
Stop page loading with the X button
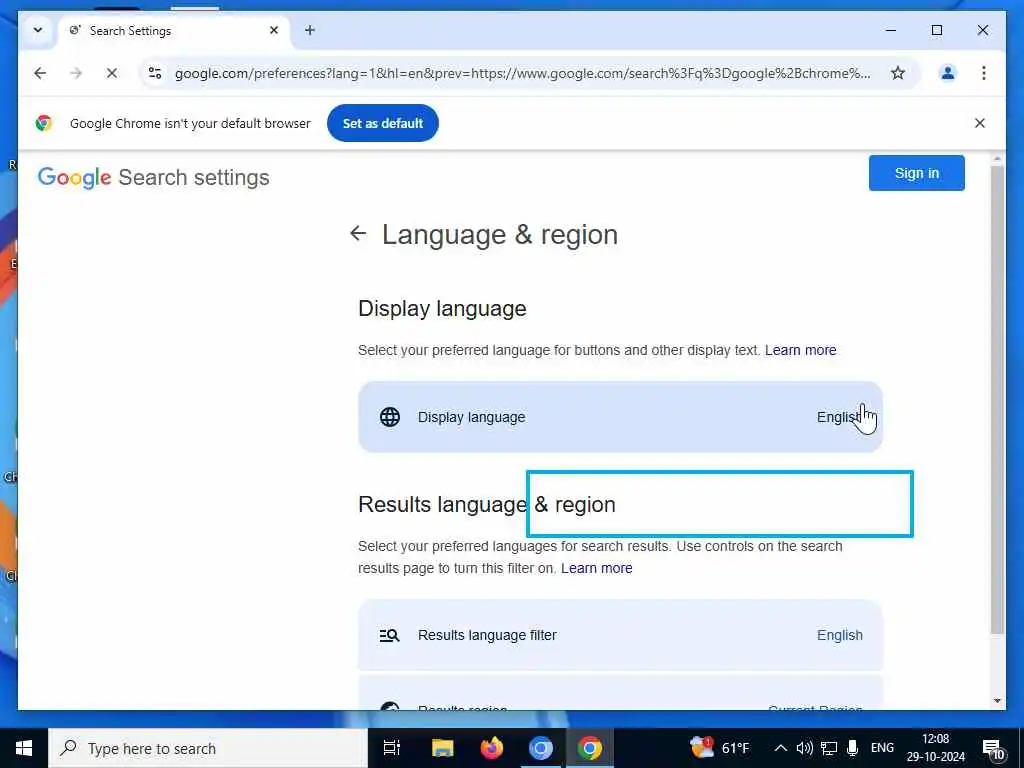(112, 73)
